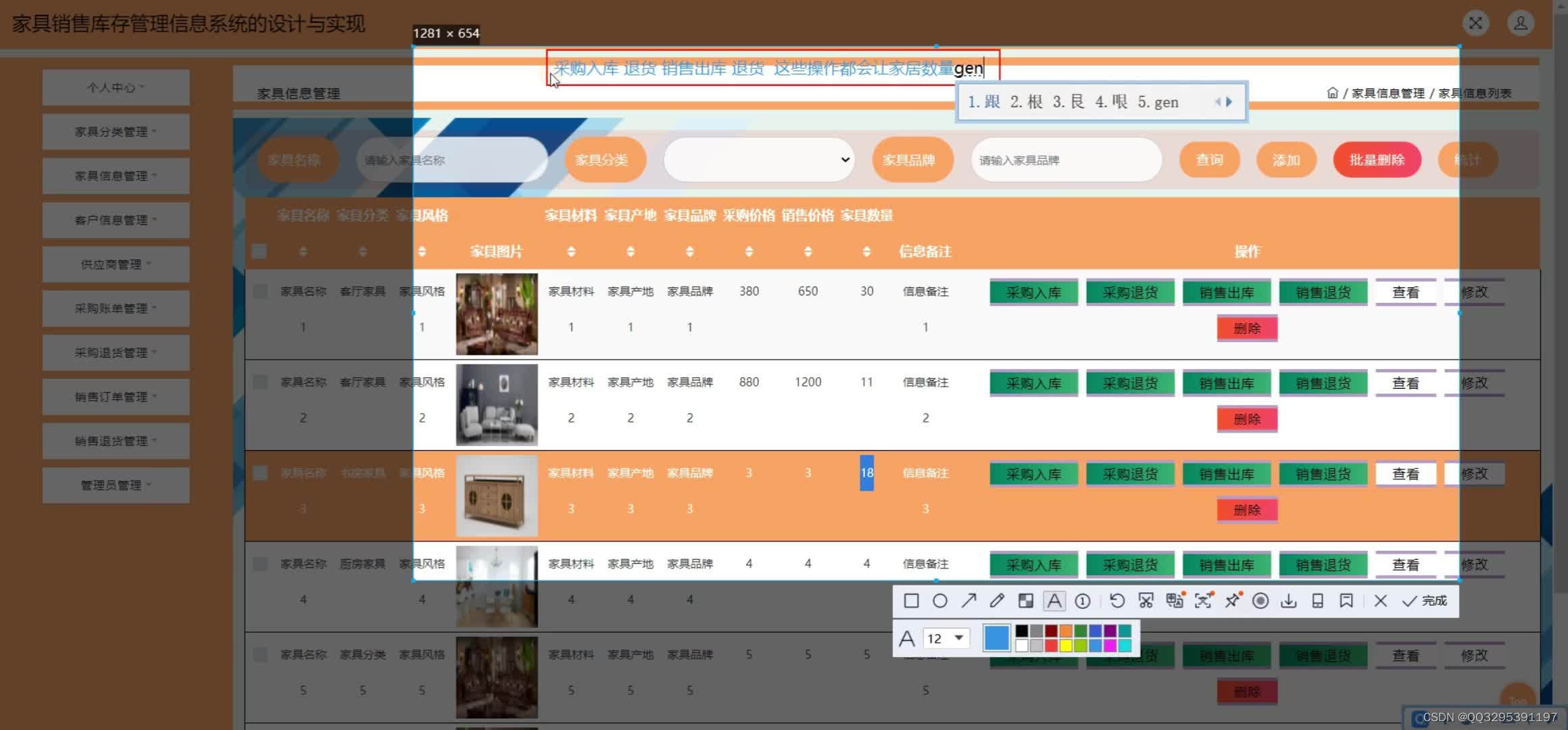Expand the 采购账单管理 sidebar menu
This screenshot has height=730, width=1568.
click(x=116, y=308)
